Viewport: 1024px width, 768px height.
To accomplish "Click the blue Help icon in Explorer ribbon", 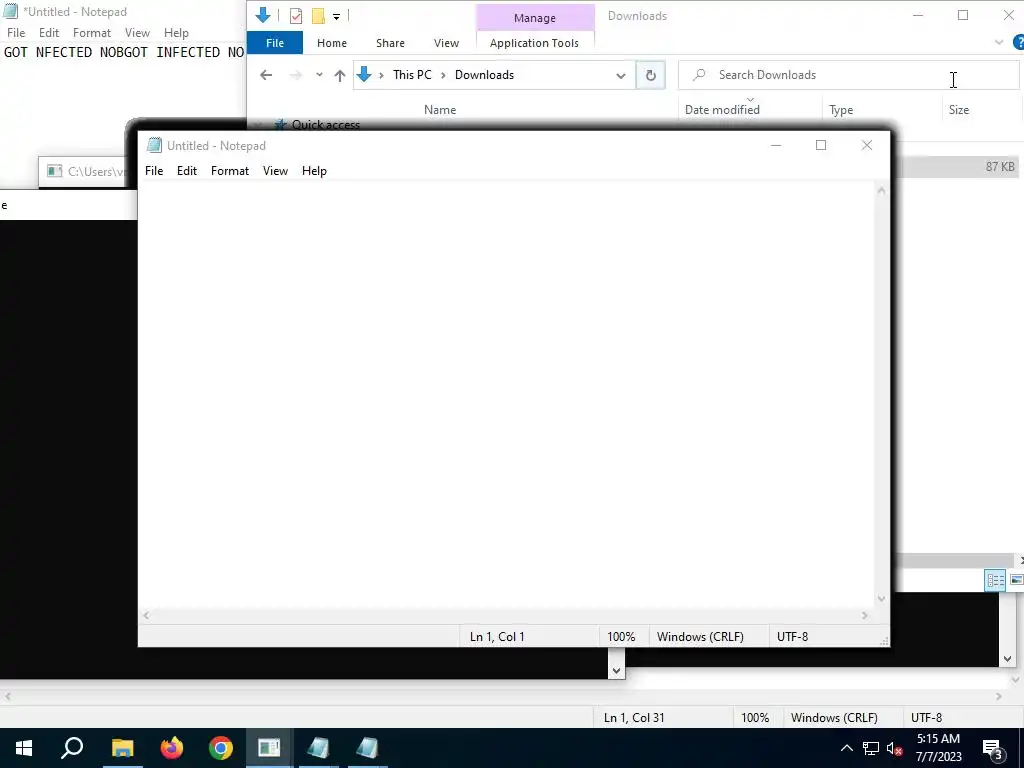I will 1017,42.
